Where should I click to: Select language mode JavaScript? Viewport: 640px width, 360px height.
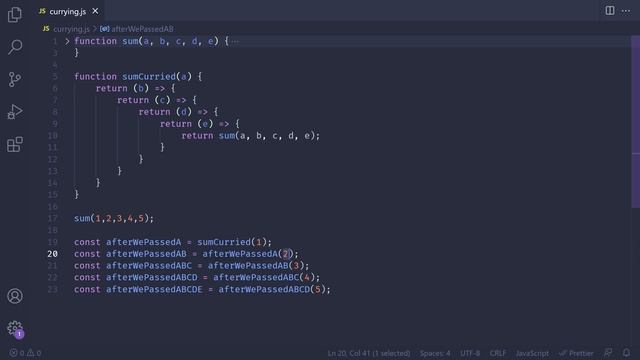pos(532,353)
